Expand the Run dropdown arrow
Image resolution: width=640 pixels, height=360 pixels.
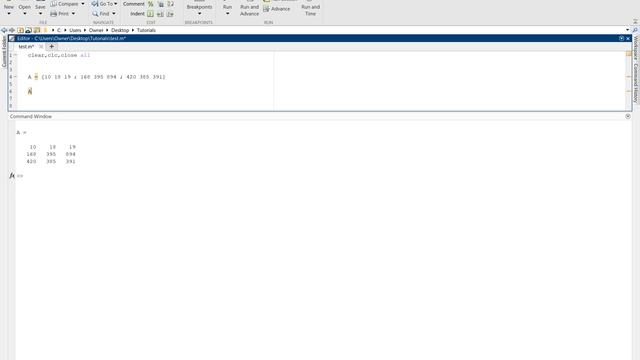[x=227, y=14]
